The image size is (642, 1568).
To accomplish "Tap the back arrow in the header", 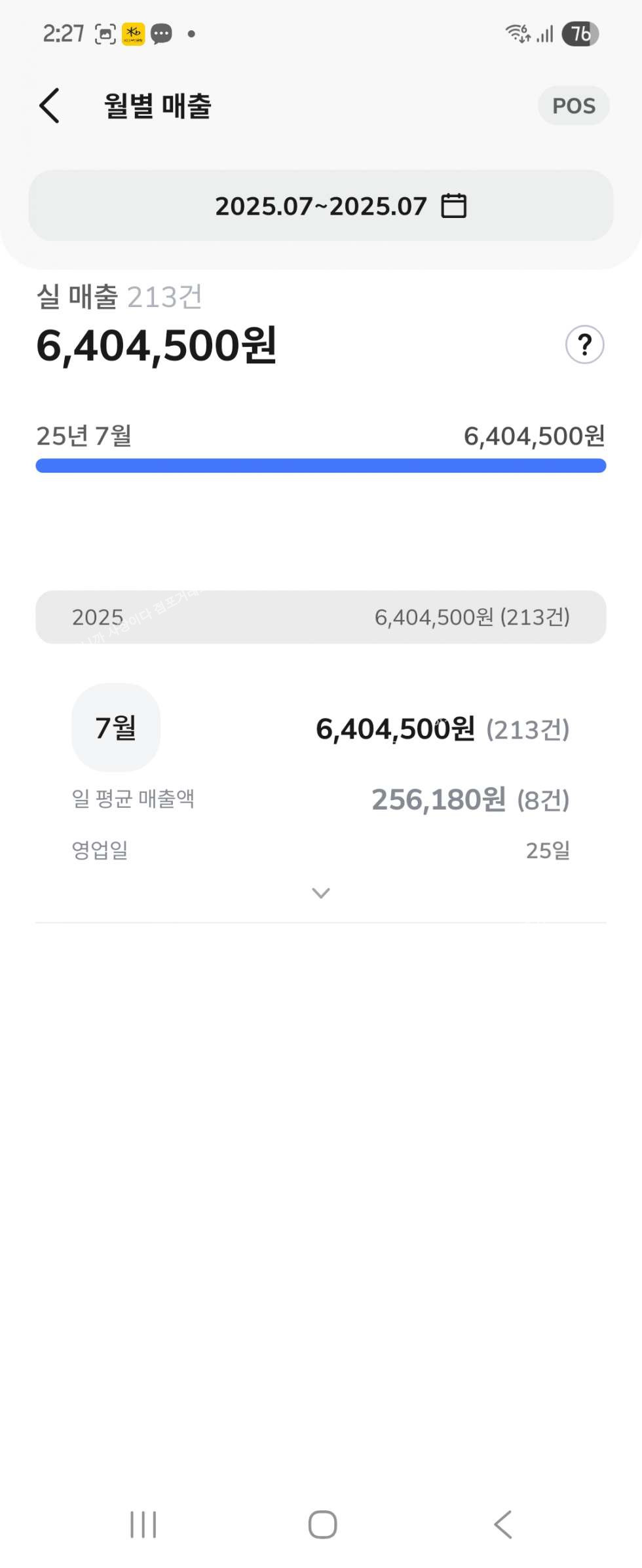I will click(x=50, y=106).
